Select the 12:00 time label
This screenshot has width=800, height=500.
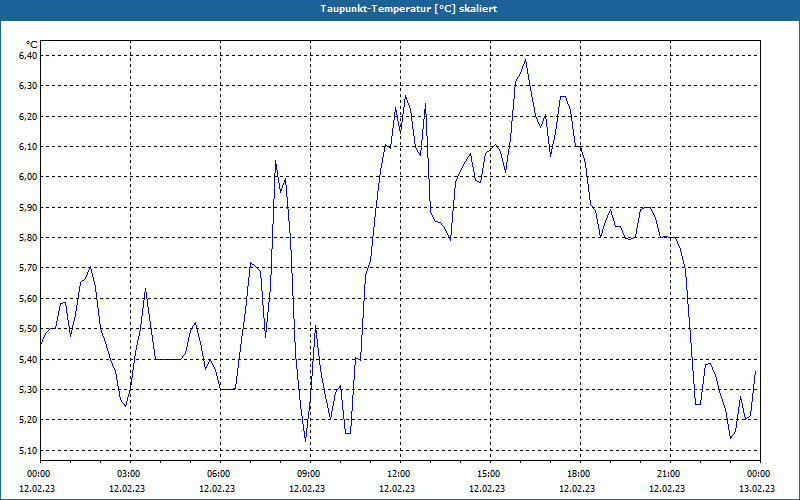[400, 474]
